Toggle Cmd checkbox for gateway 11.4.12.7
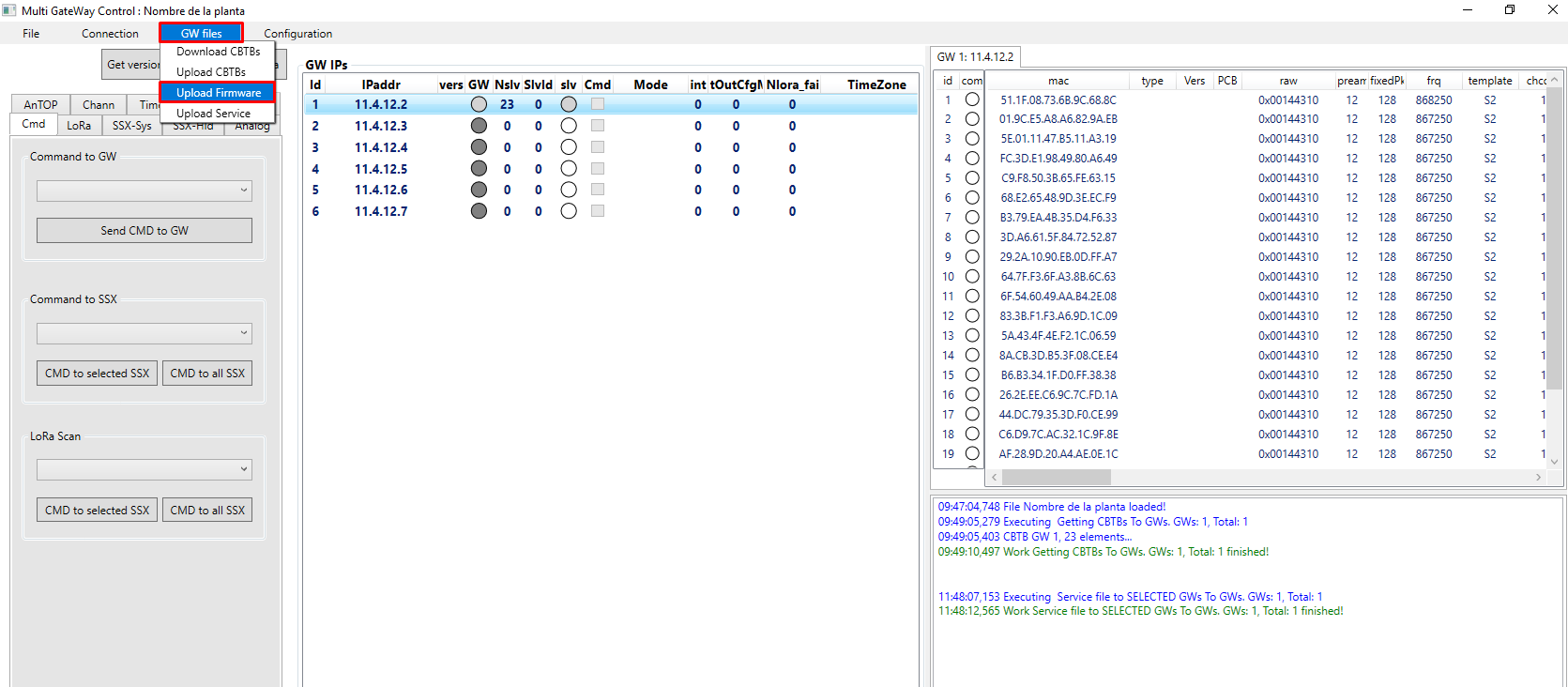This screenshot has width=1568, height=687. 598,211
